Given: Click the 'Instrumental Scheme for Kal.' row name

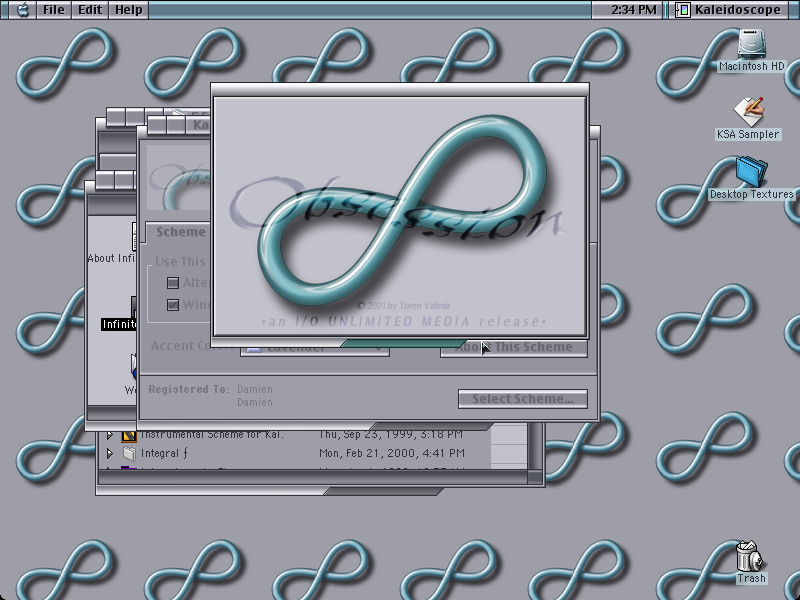Looking at the screenshot, I should coord(212,435).
